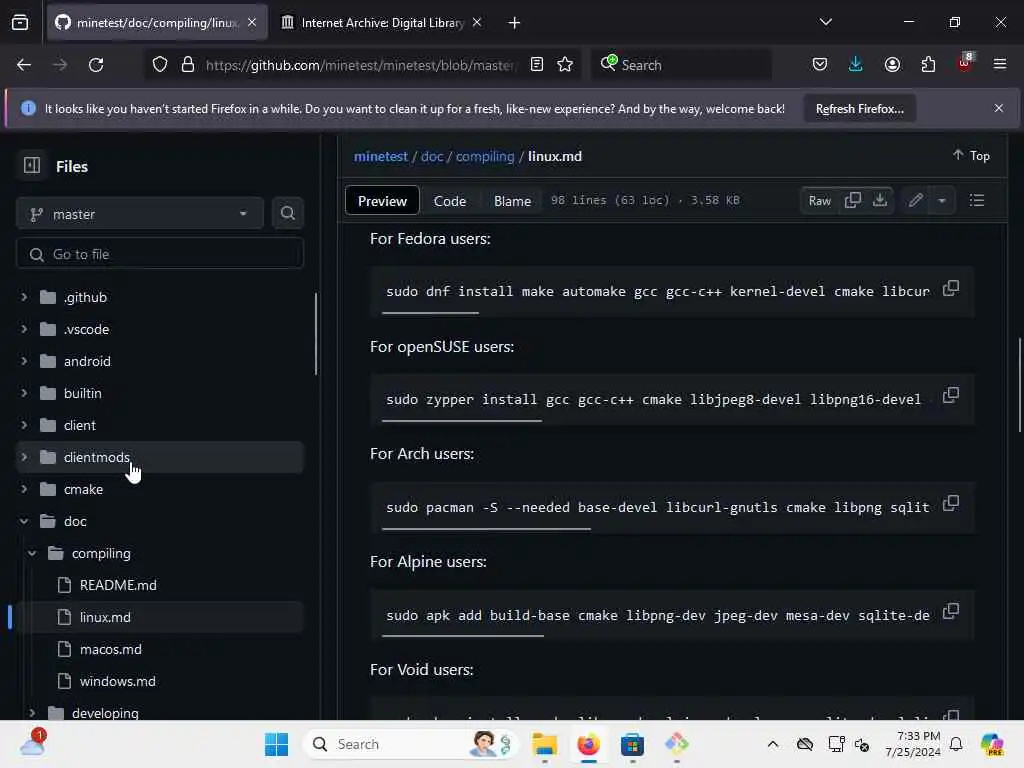Open README.md in file tree
This screenshot has width=1024, height=768.
(118, 585)
